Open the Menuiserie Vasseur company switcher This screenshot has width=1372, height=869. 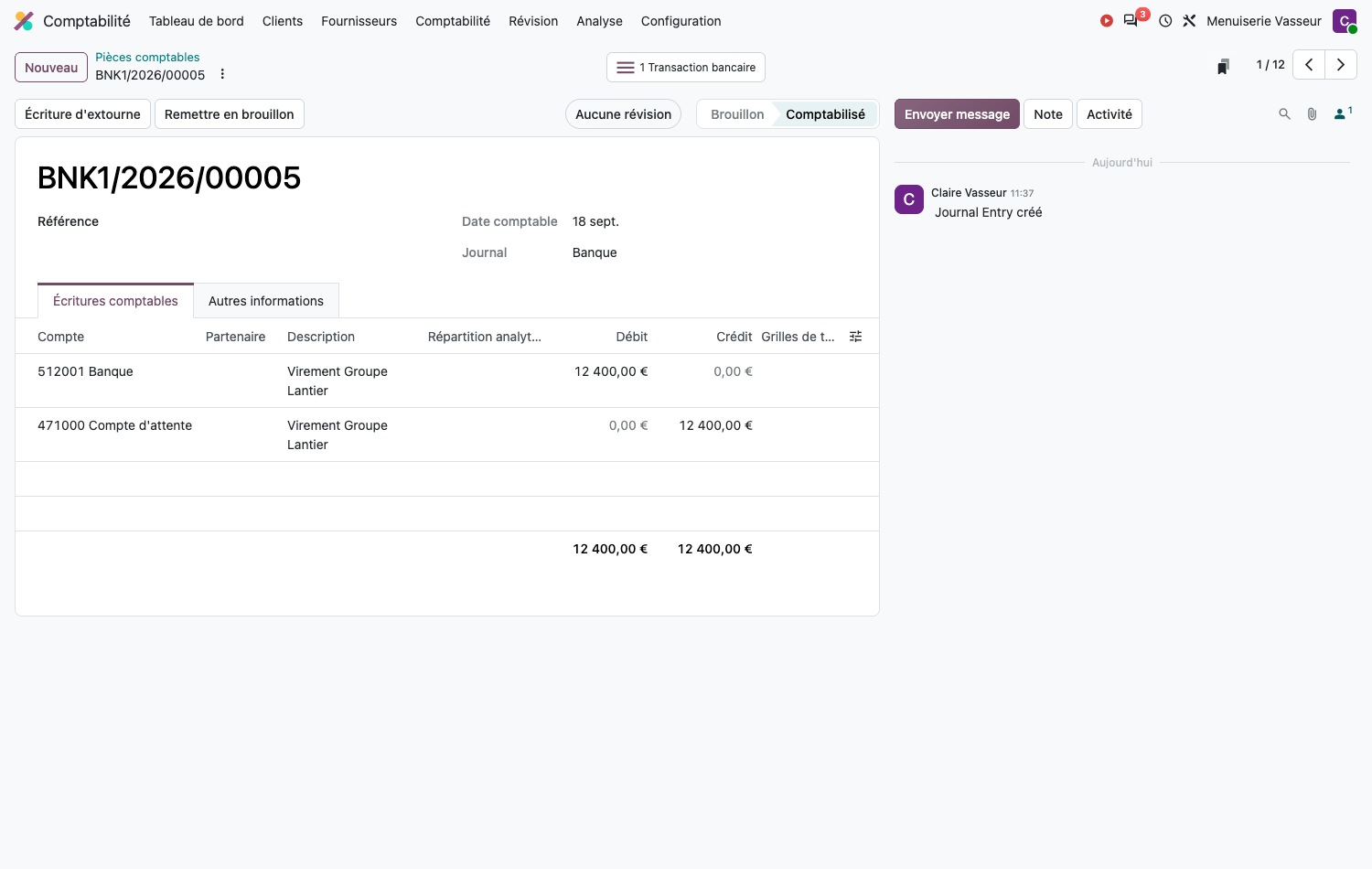pos(1264,21)
